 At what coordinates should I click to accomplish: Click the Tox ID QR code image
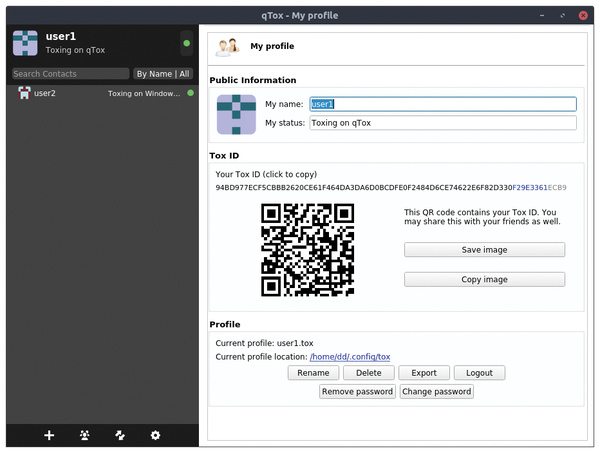point(308,249)
